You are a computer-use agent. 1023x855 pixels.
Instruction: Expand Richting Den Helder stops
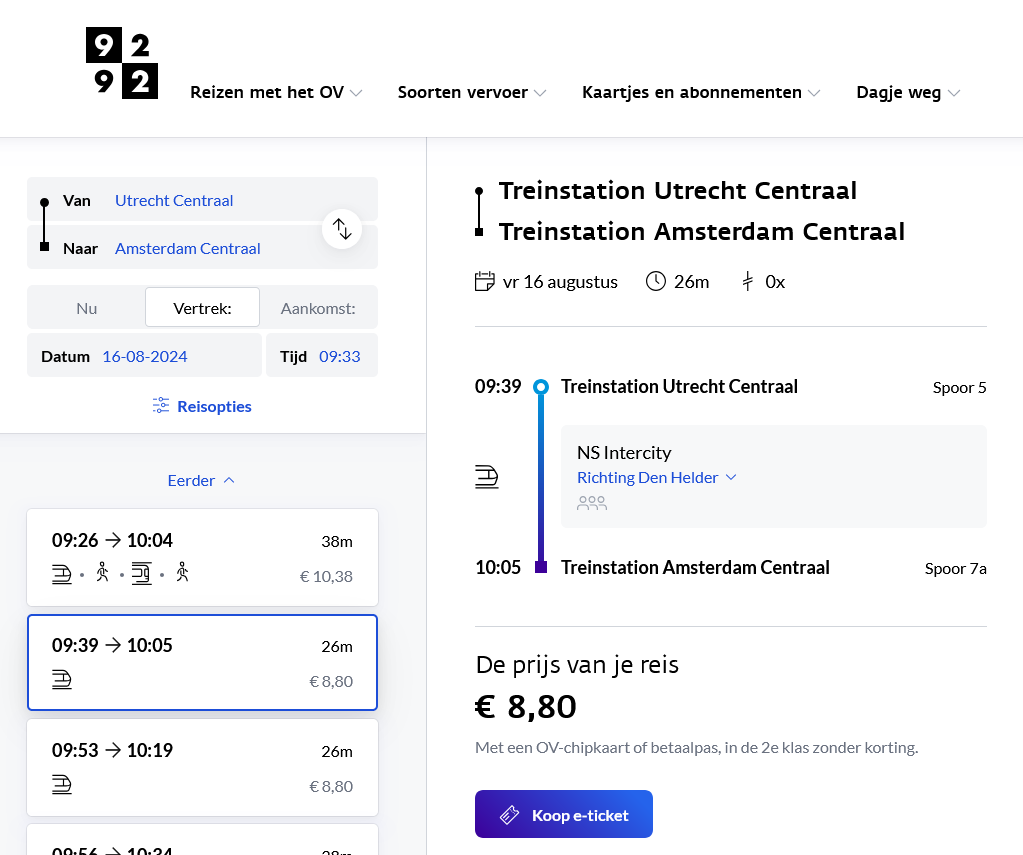point(657,477)
